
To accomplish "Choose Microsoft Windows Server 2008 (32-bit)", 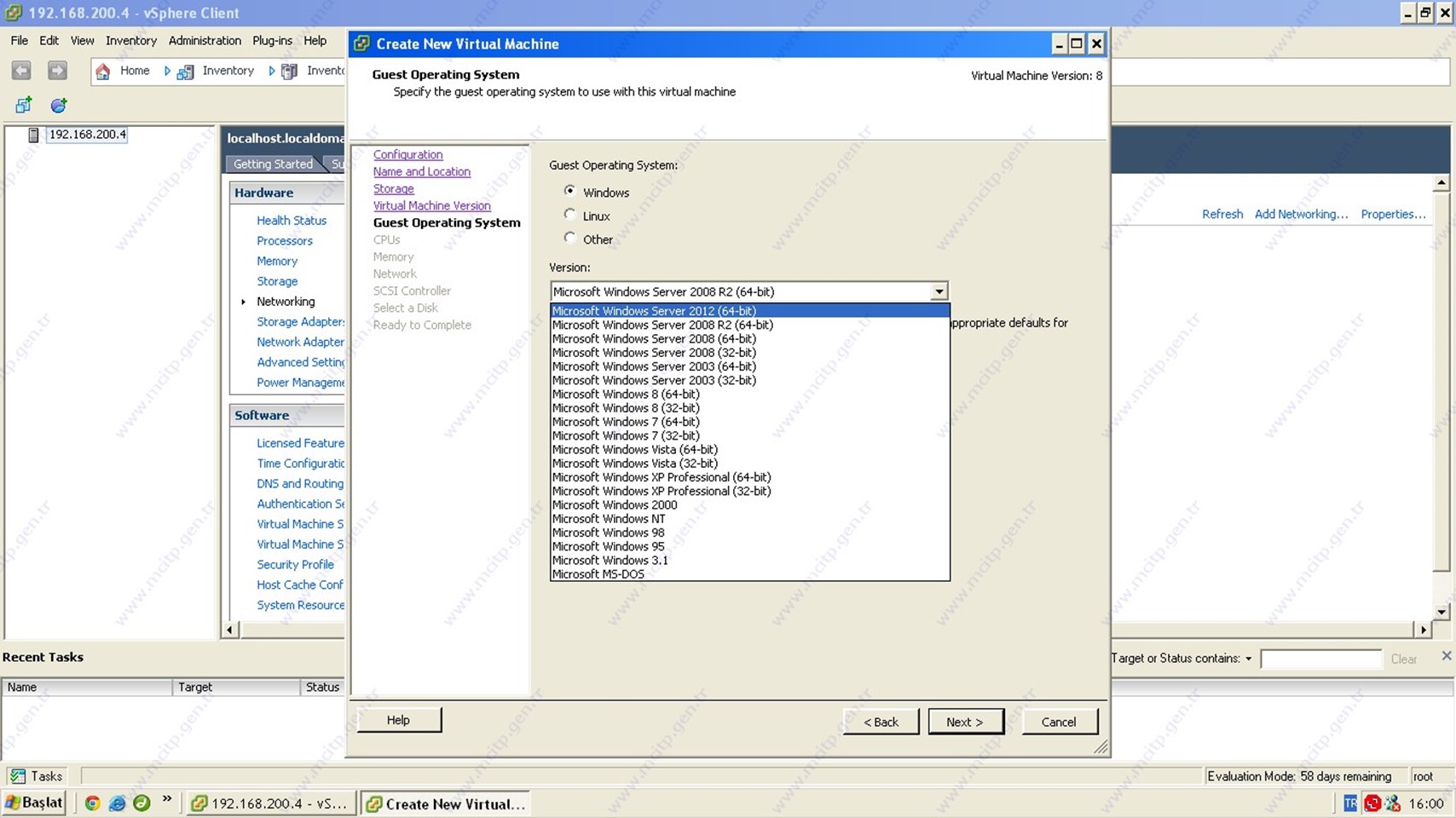I will pos(749,353).
